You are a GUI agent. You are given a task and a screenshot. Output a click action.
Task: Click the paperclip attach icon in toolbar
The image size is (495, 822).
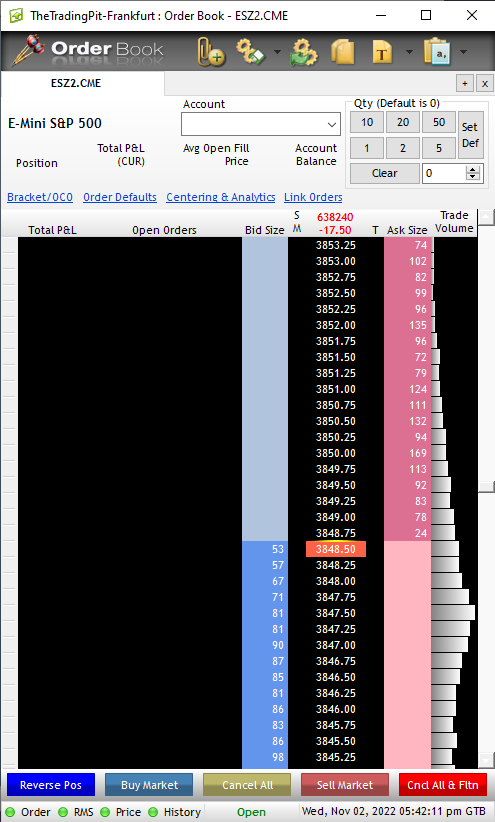tap(210, 52)
